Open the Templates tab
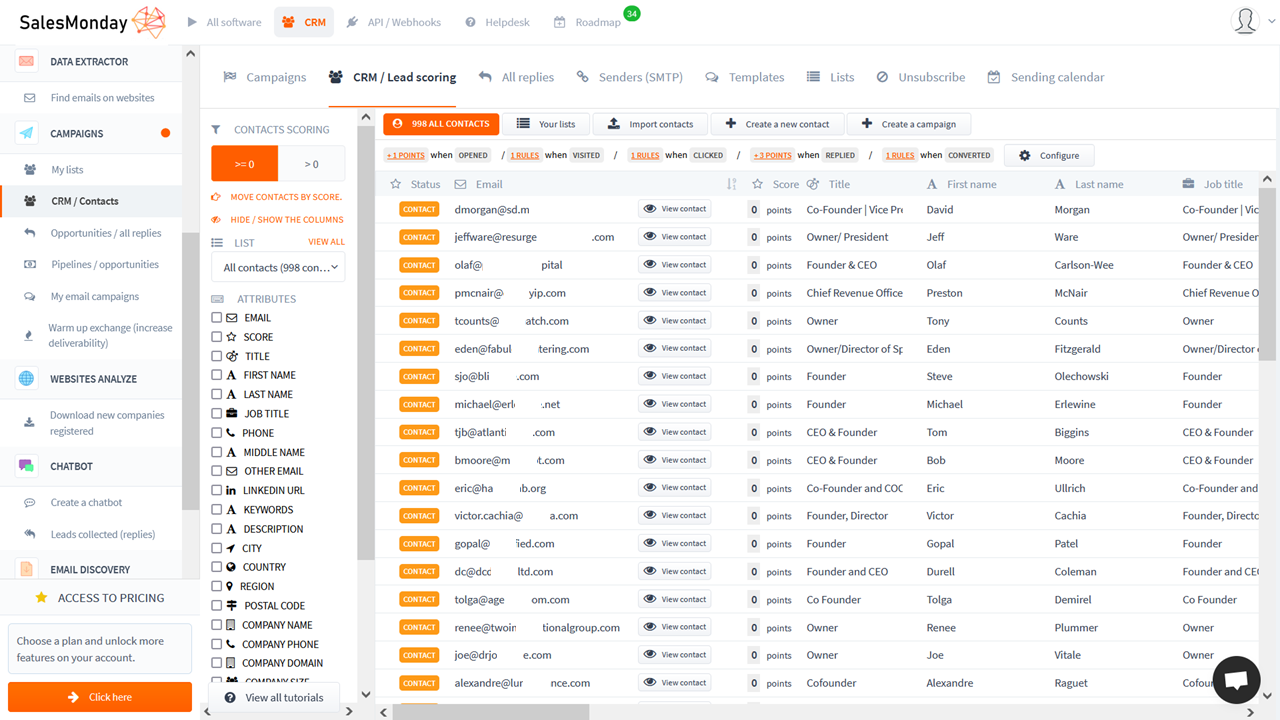The height and width of the screenshot is (720, 1280). click(x=745, y=77)
